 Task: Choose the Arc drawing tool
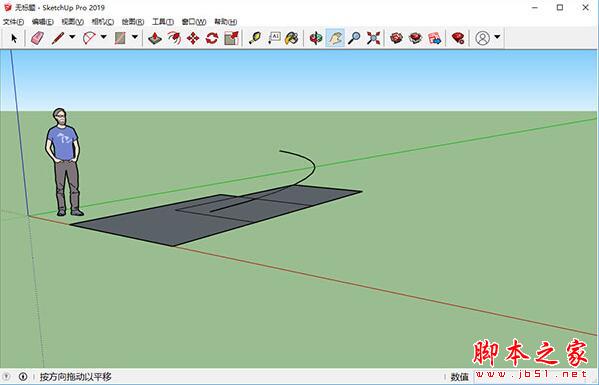tap(89, 38)
